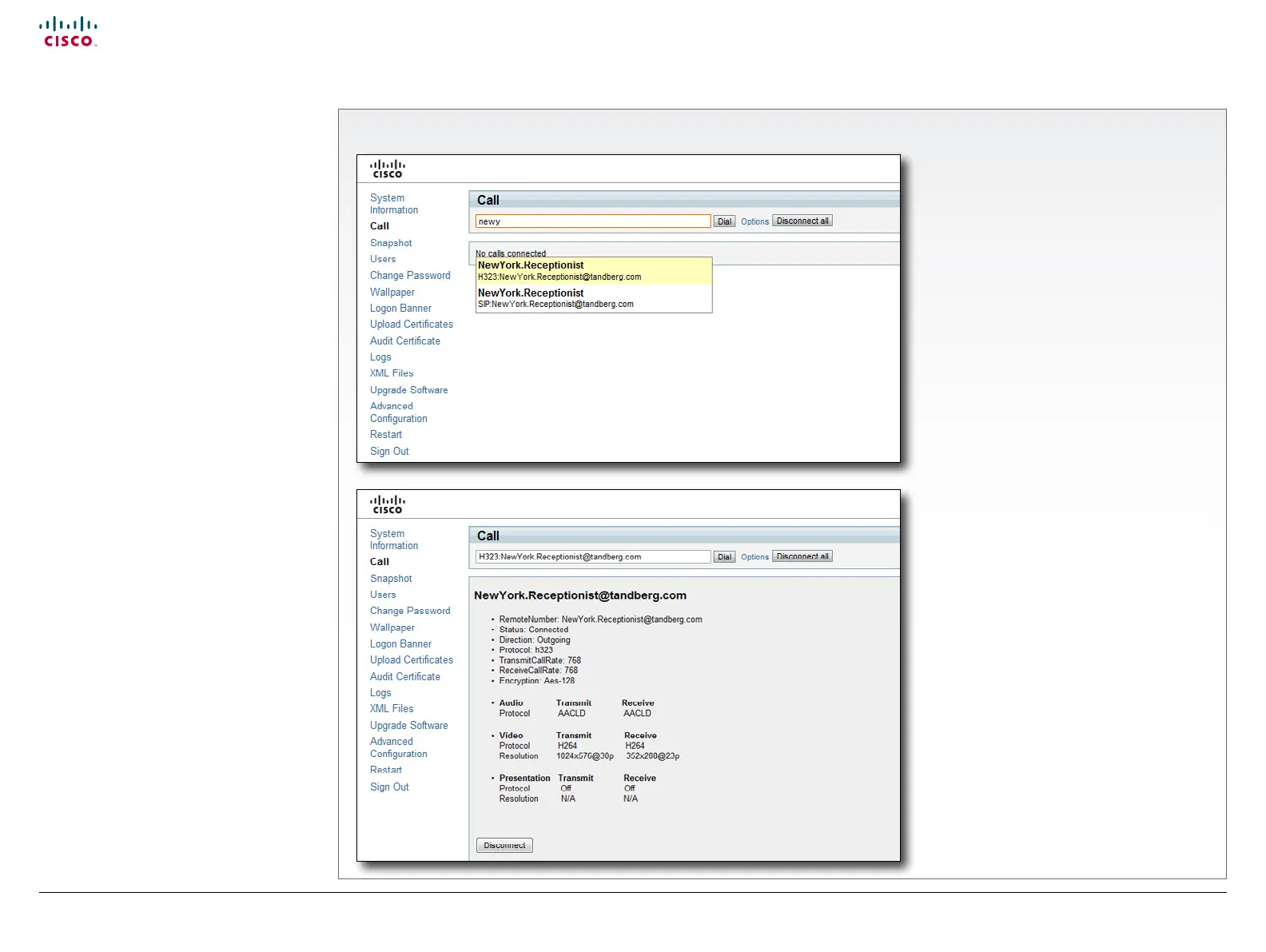Click field with H323:NewYork.Receptionist address
The height and width of the screenshot is (952, 1266).
pos(593,557)
